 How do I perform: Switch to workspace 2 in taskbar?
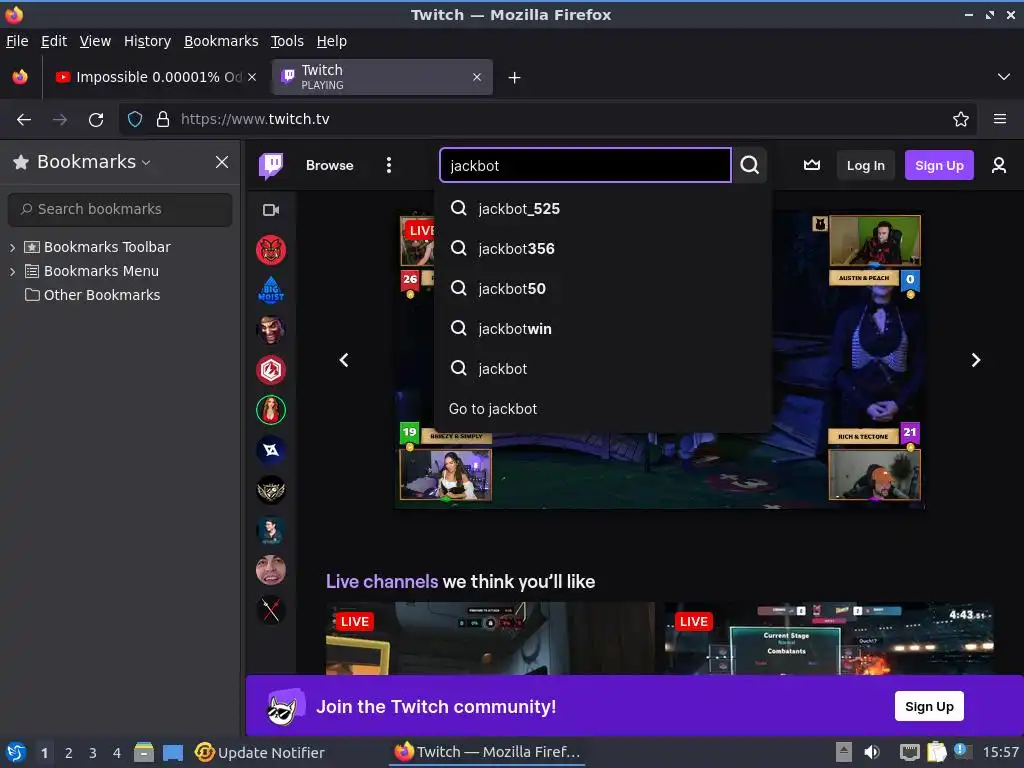69,753
